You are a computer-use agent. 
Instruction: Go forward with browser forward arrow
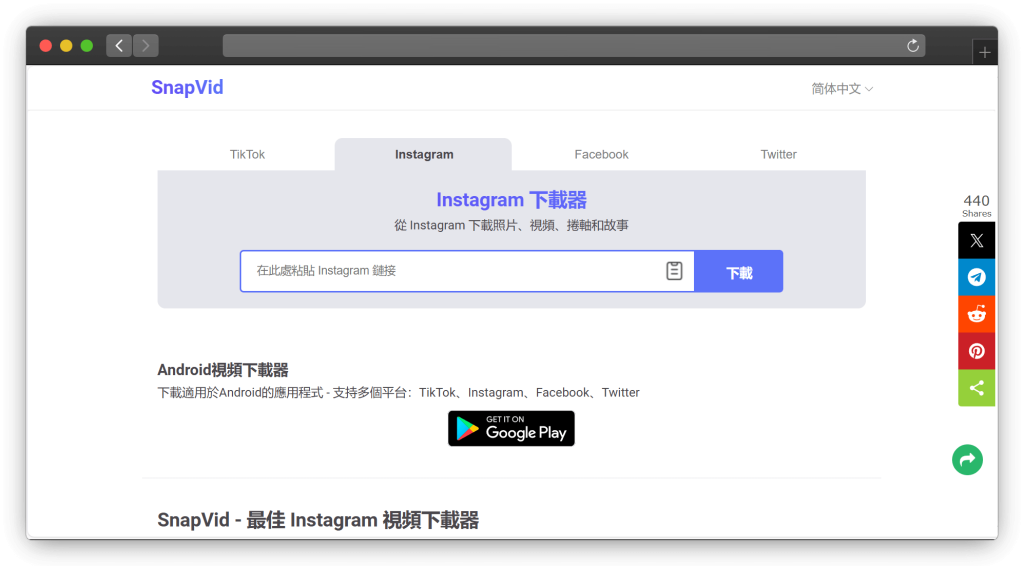(x=146, y=46)
